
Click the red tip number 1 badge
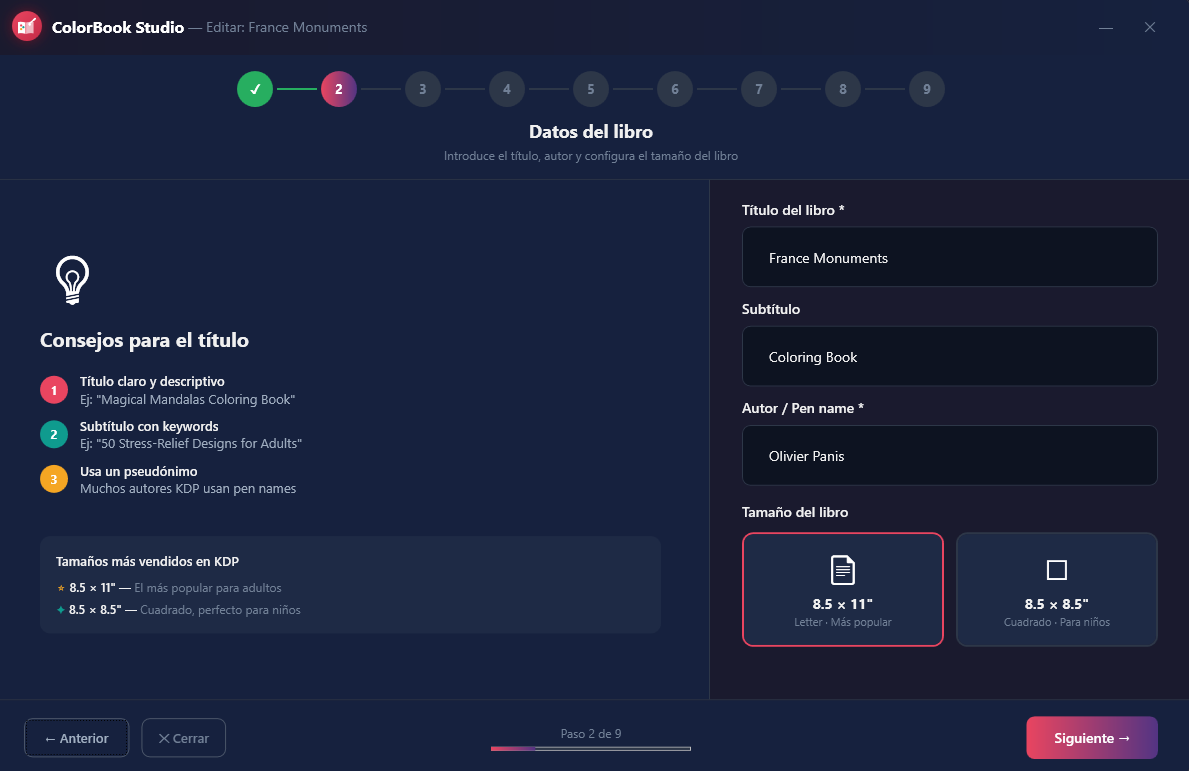tap(54, 390)
